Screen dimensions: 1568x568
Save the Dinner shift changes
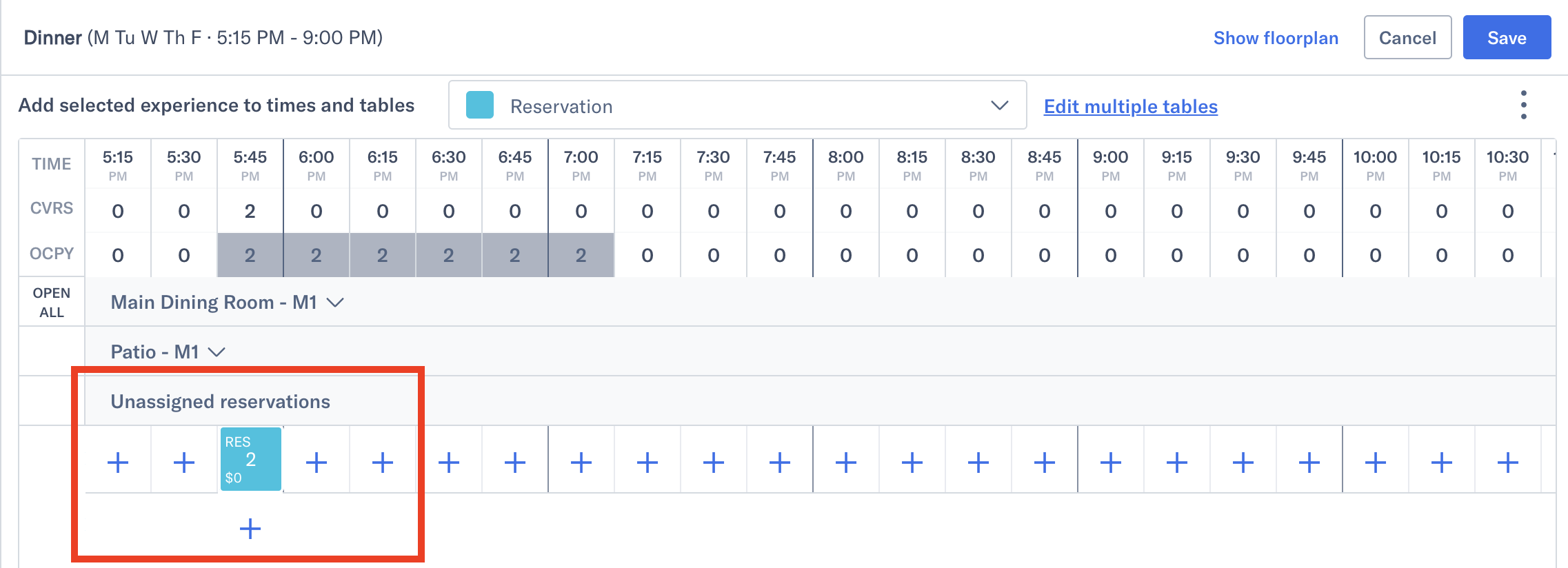(x=1507, y=37)
